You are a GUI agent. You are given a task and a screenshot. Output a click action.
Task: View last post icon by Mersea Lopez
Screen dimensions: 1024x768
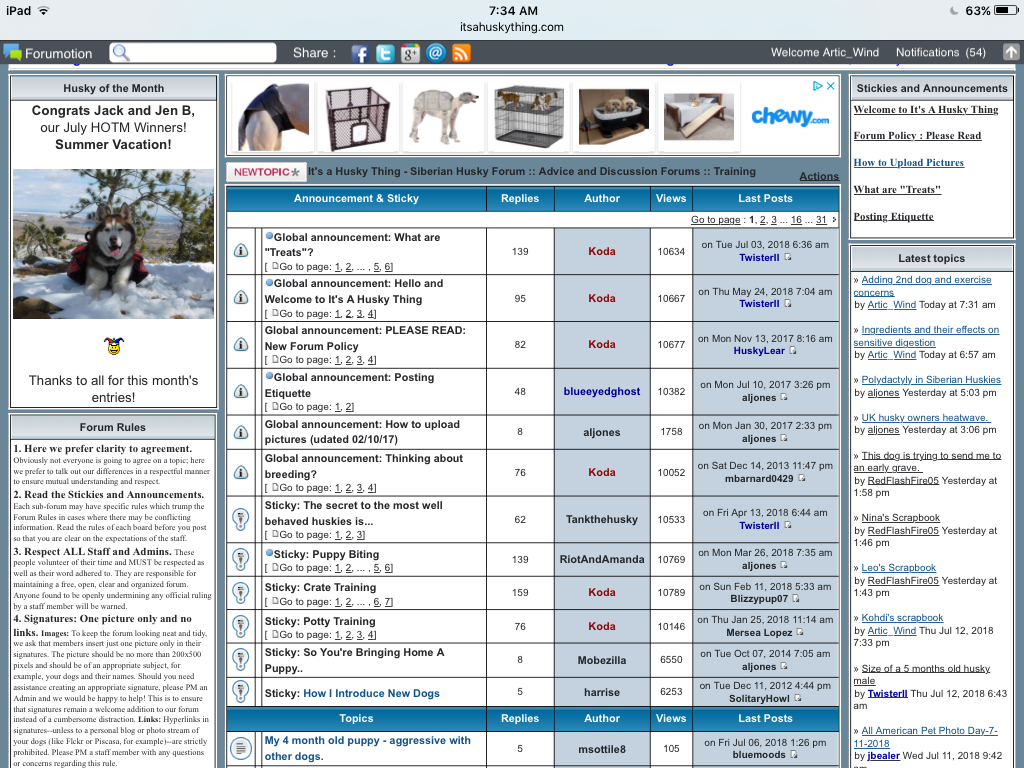pos(800,632)
